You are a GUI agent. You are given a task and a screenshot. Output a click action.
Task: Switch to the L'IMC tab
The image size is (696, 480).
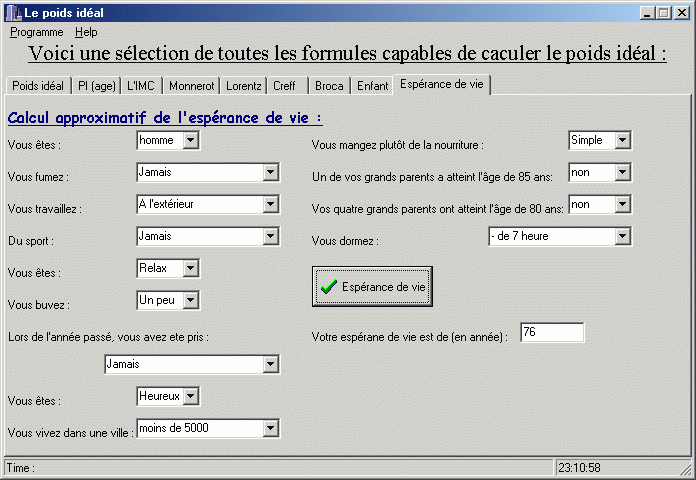click(142, 86)
